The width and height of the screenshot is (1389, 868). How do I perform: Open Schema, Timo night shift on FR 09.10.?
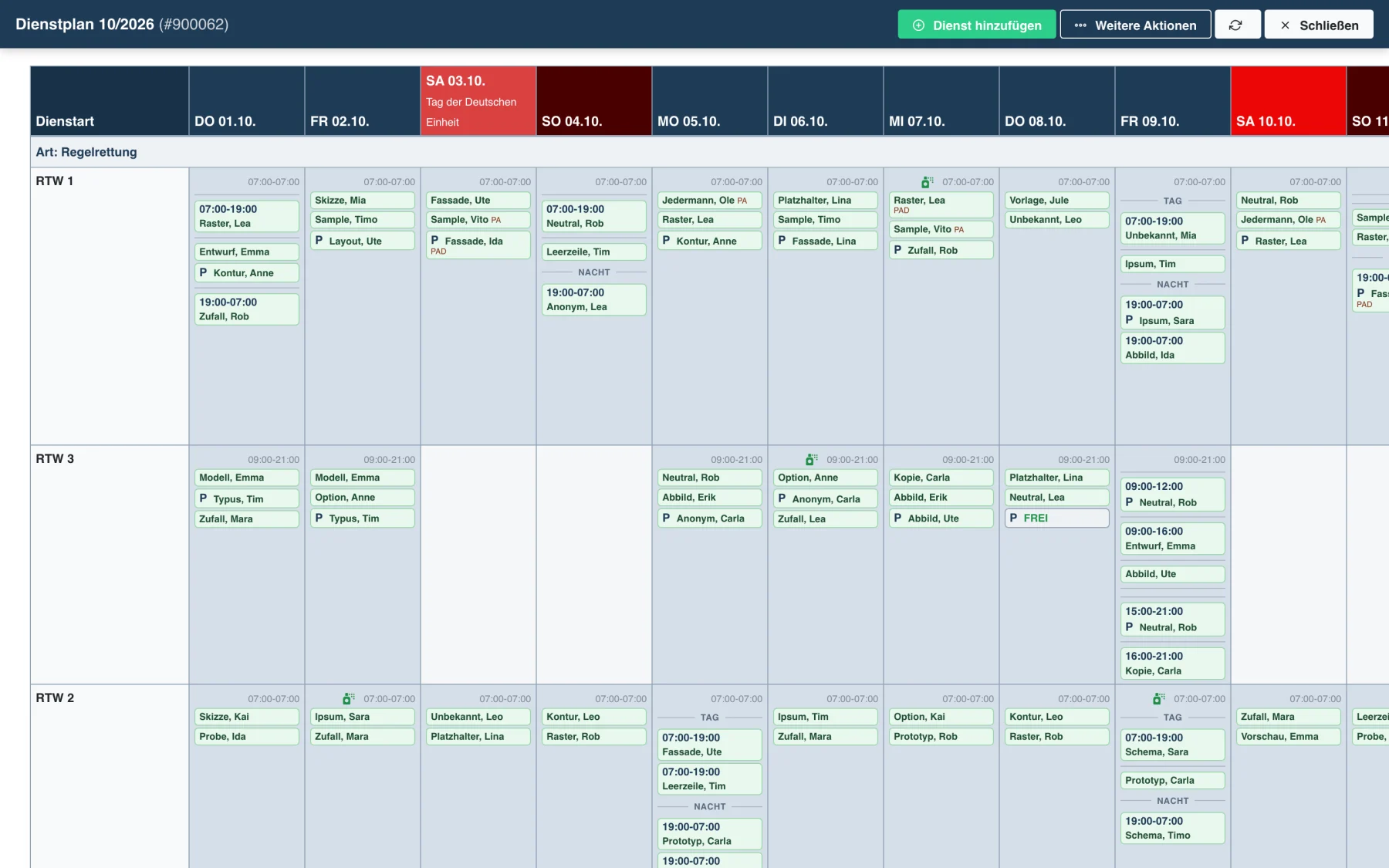(x=1172, y=829)
